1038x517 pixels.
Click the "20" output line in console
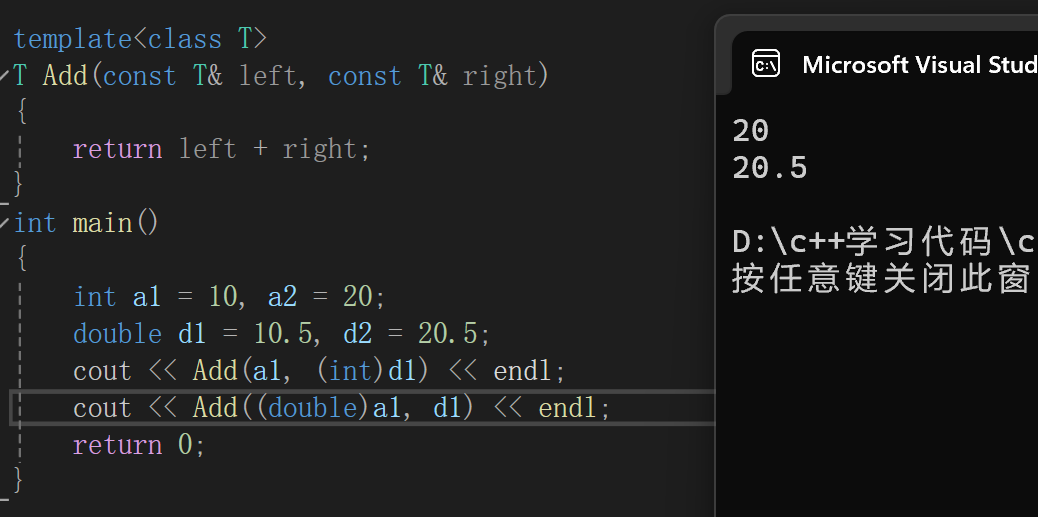point(751,130)
